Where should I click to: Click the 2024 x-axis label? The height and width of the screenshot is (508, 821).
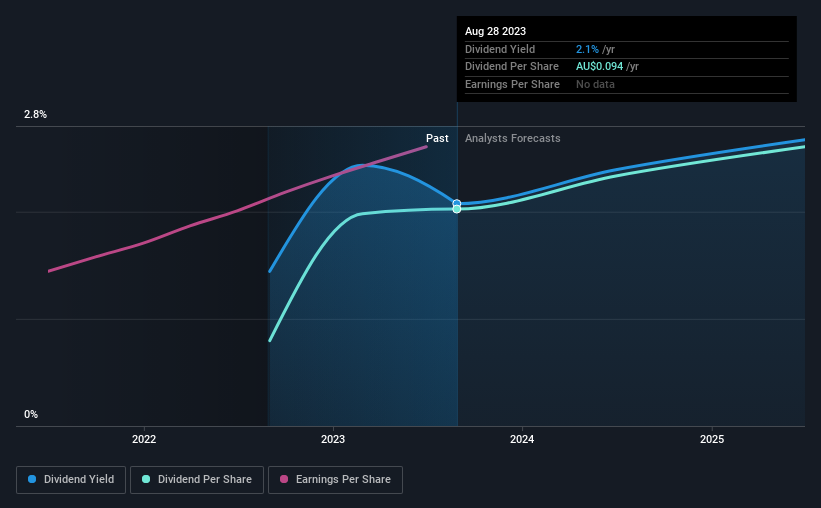(x=522, y=439)
